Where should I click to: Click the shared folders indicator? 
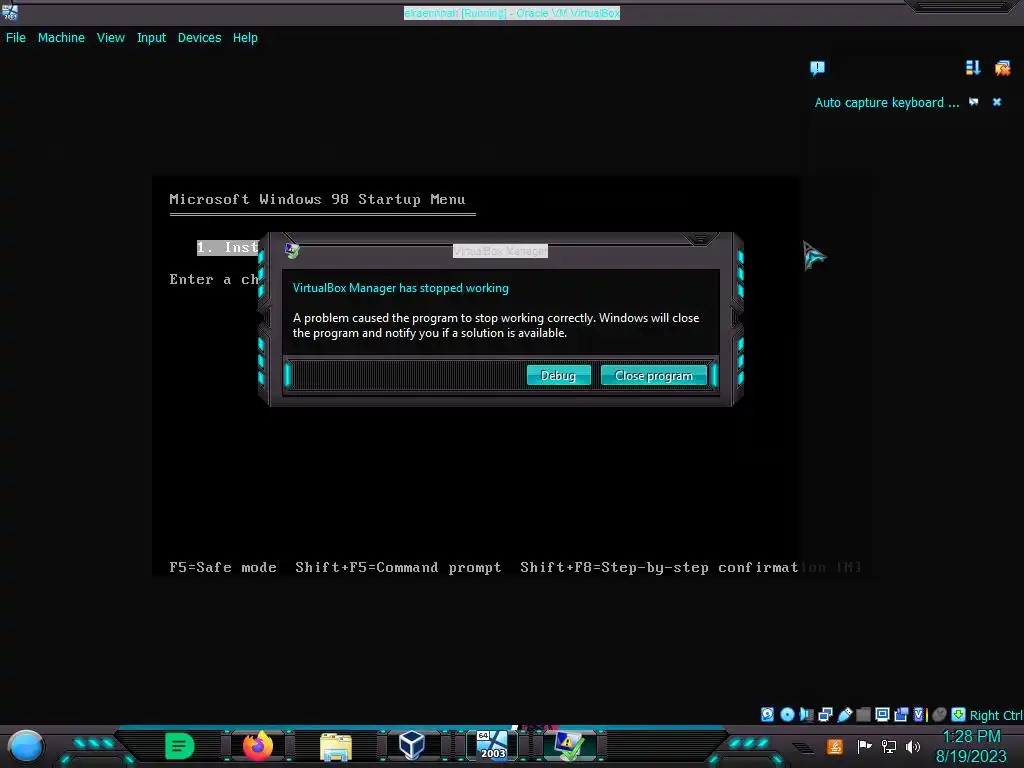863,714
